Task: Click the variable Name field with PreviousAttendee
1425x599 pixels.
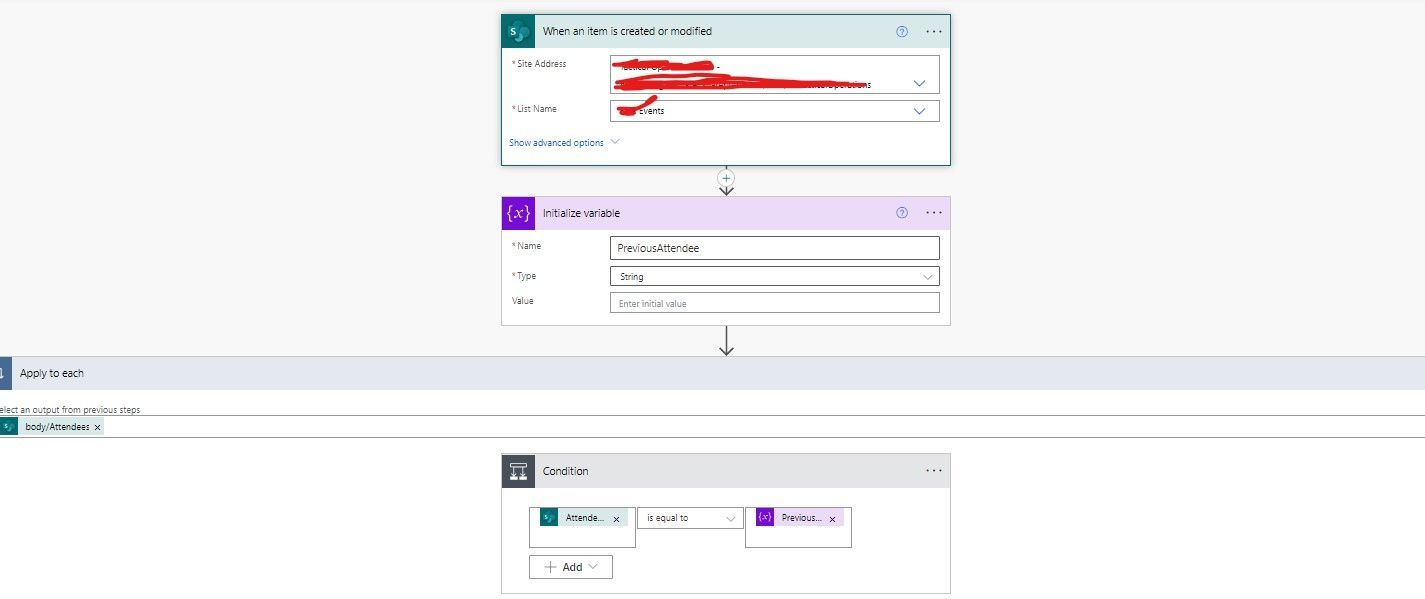Action: point(775,248)
